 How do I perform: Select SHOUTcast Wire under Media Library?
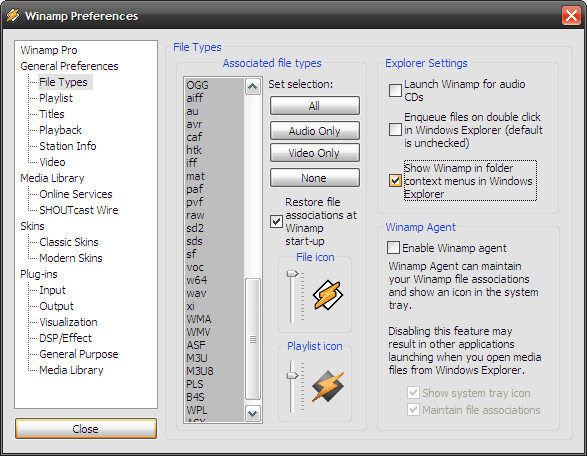pos(79,210)
